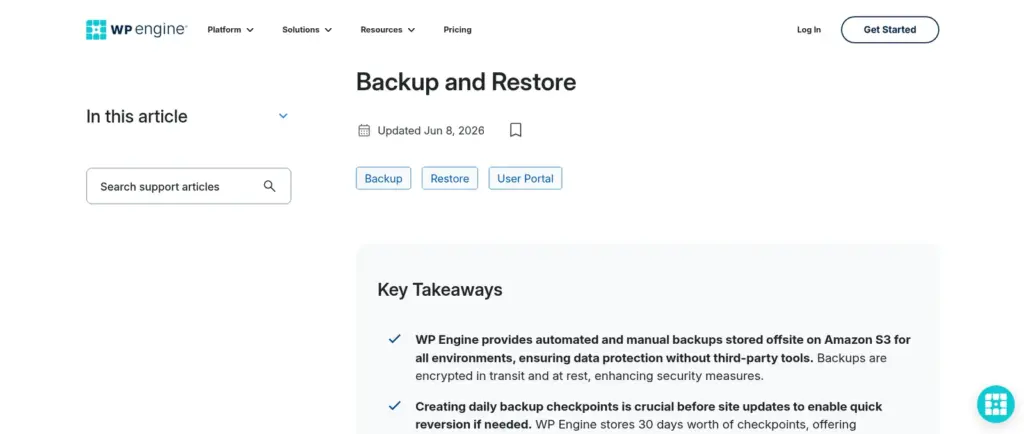Click checkmark beside automated and manual backups
This screenshot has width=1024, height=434.
[394, 339]
